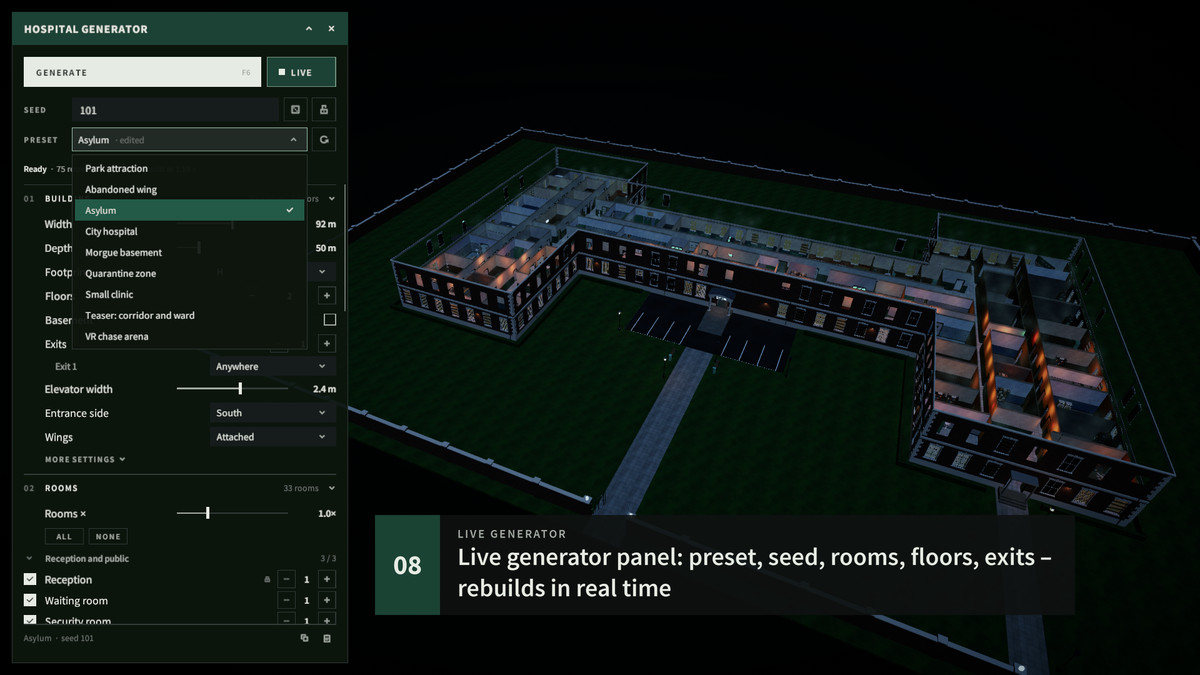Screen dimensions: 1200x675
Task: Close the Hospital Generator panel
Action: tap(332, 29)
